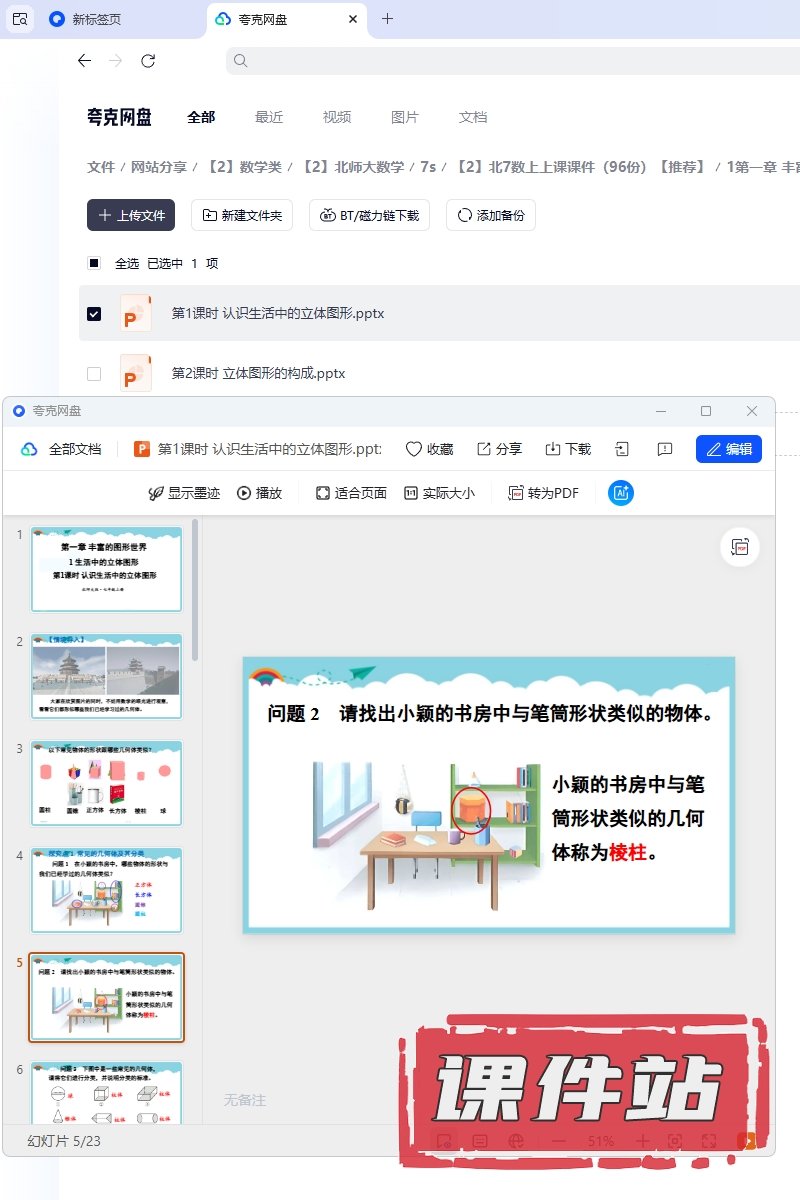Screen dimensions: 800x1200
Task: Check the 第2课时 立体图形的构成 file checkbox
Action: click(94, 374)
